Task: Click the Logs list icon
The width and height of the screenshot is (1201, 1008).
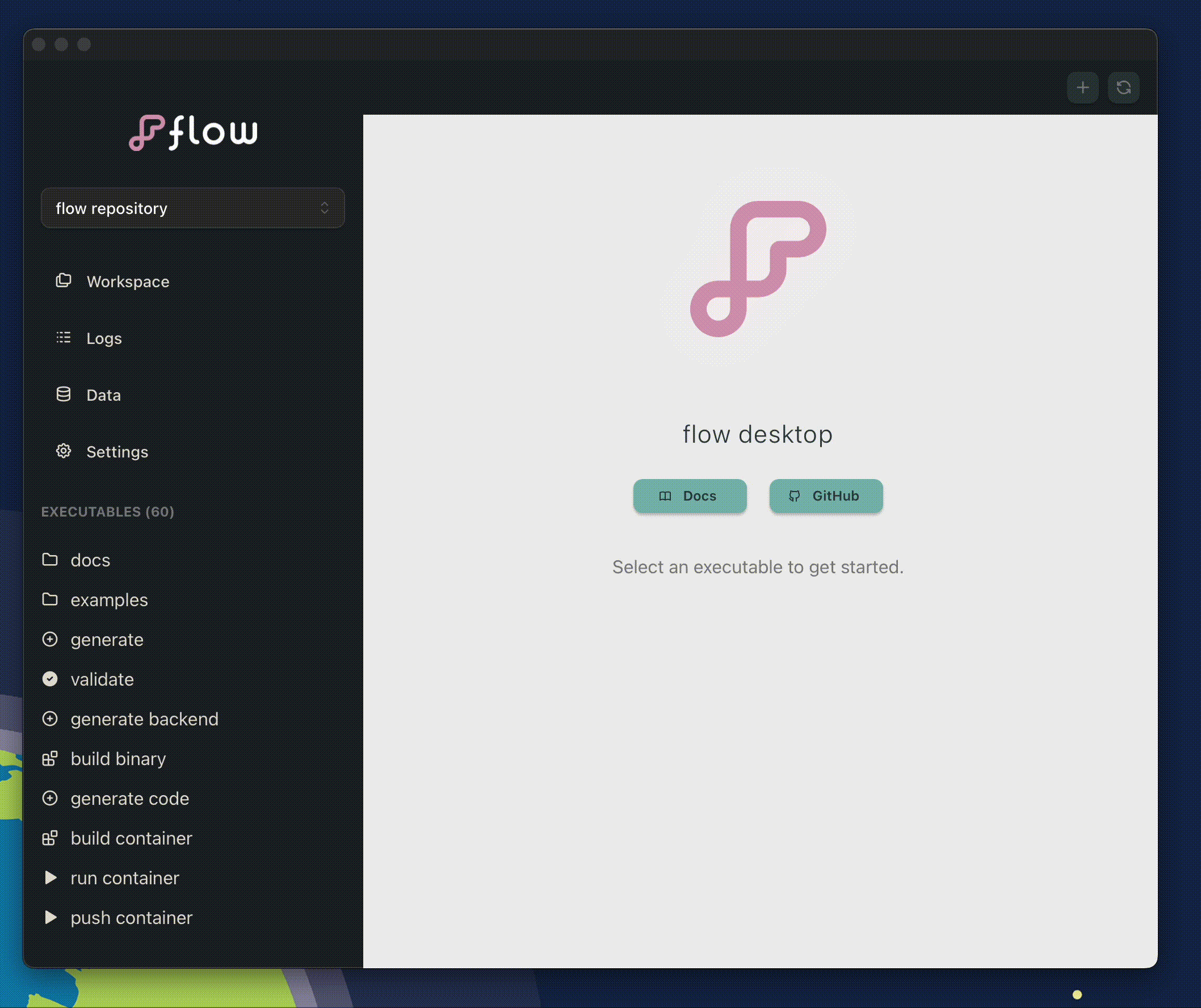Action: coord(64,338)
